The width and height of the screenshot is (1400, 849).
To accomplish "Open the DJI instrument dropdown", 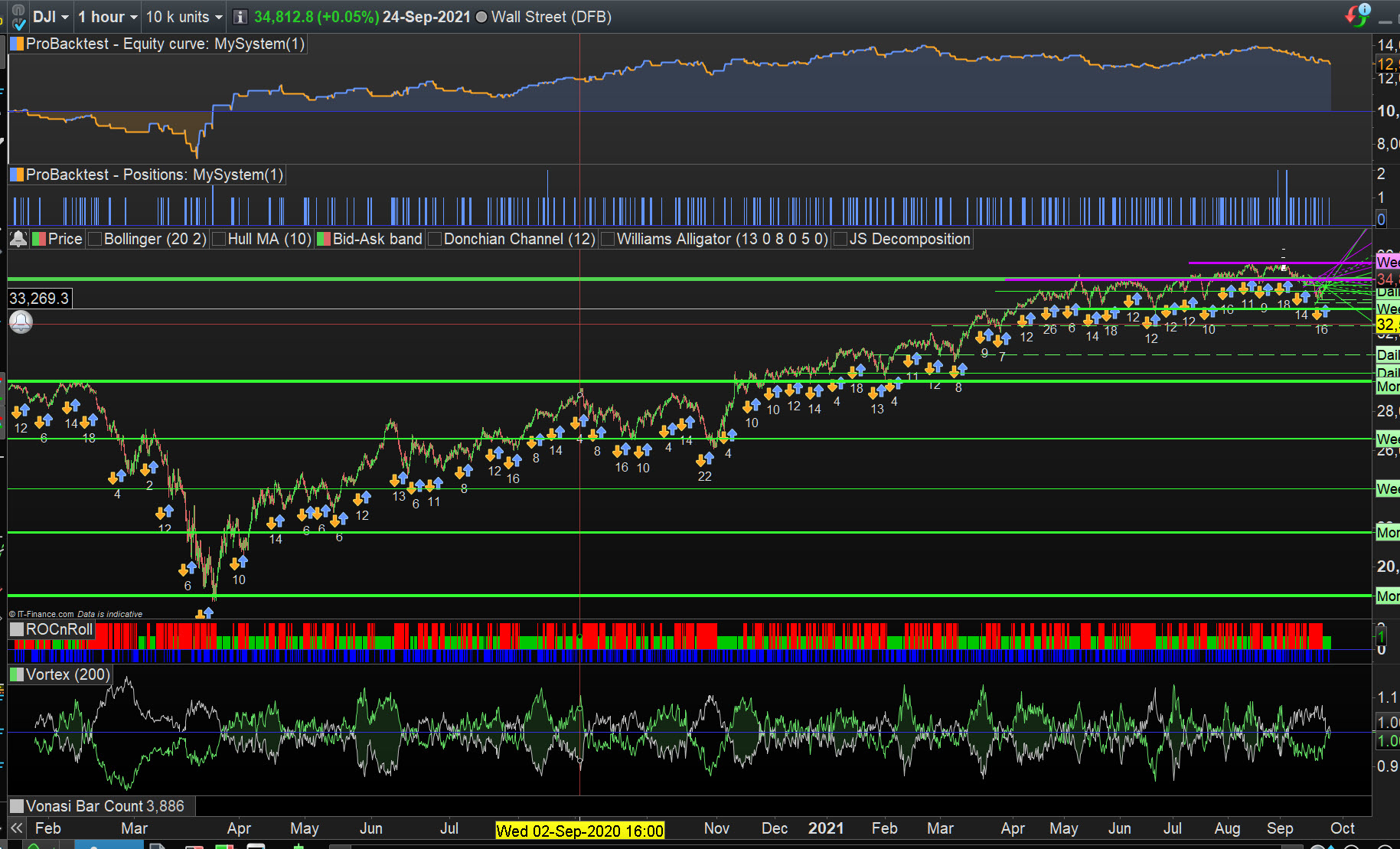I will click(x=51, y=17).
